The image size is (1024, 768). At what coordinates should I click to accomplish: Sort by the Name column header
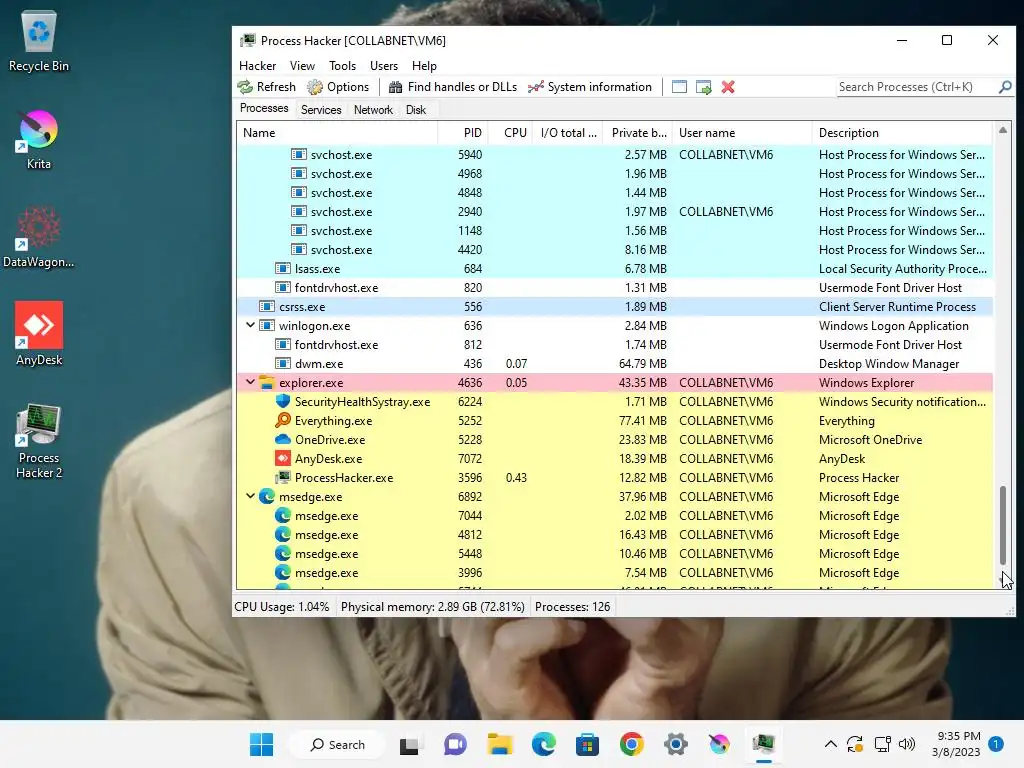tap(337, 133)
